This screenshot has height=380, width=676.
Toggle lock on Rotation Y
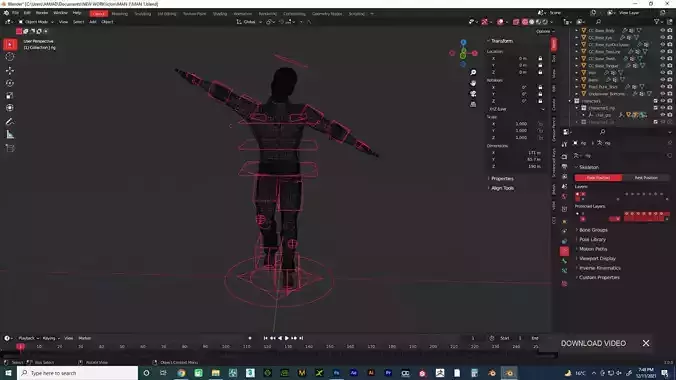pyautogui.click(x=540, y=94)
